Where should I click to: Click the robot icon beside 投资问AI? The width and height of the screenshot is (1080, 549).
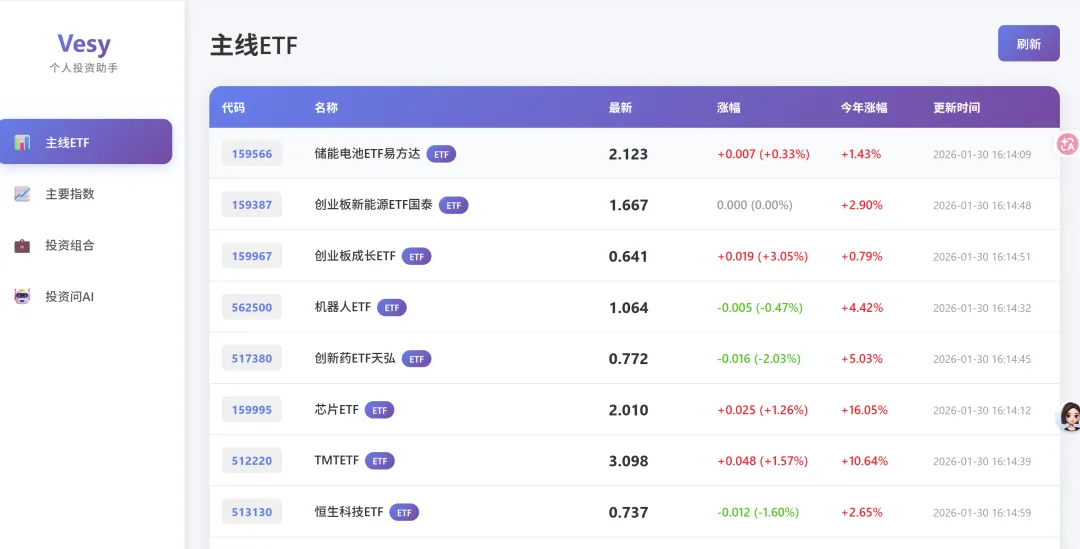(x=22, y=296)
